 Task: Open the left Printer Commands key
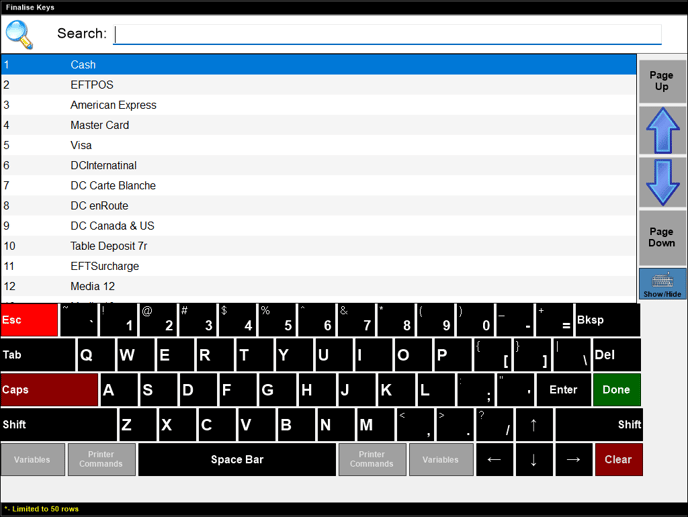point(102,460)
